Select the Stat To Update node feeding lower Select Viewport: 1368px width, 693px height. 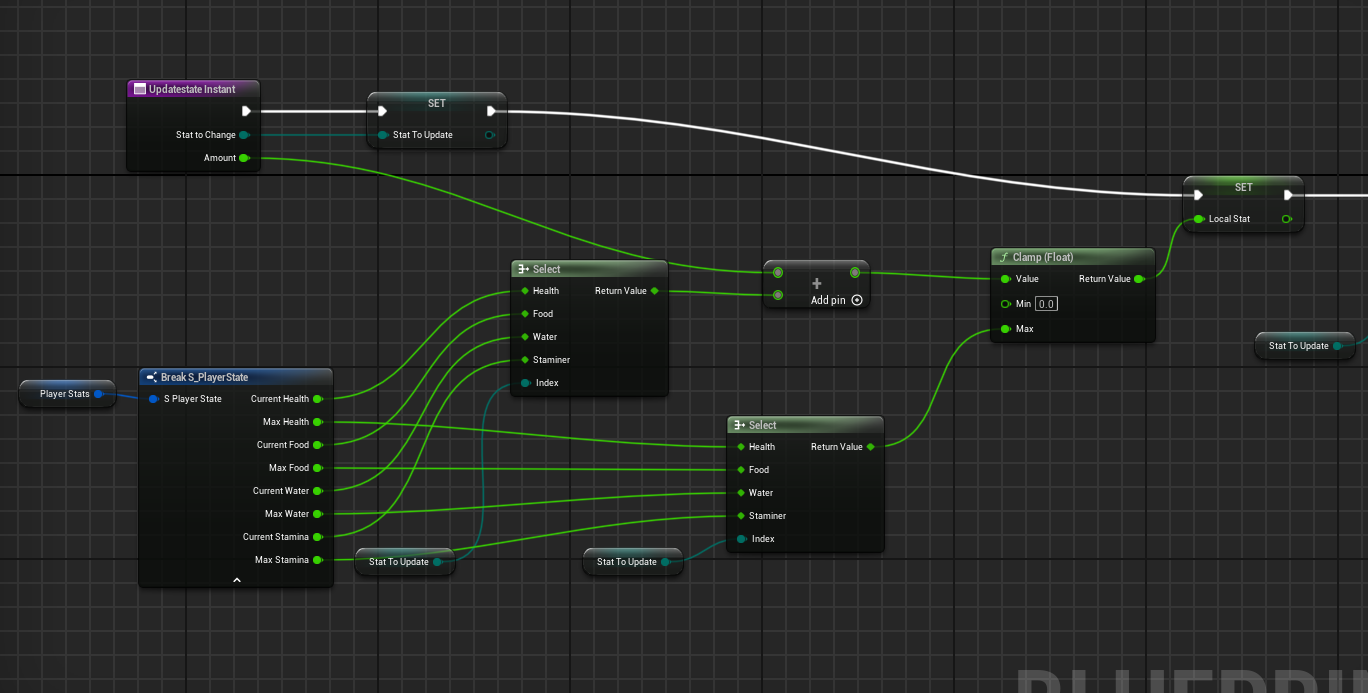pyautogui.click(x=634, y=562)
